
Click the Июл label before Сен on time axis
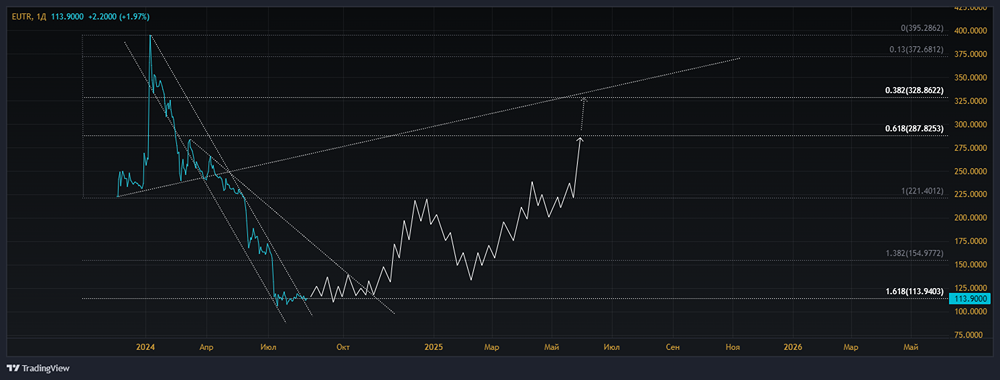pos(612,347)
